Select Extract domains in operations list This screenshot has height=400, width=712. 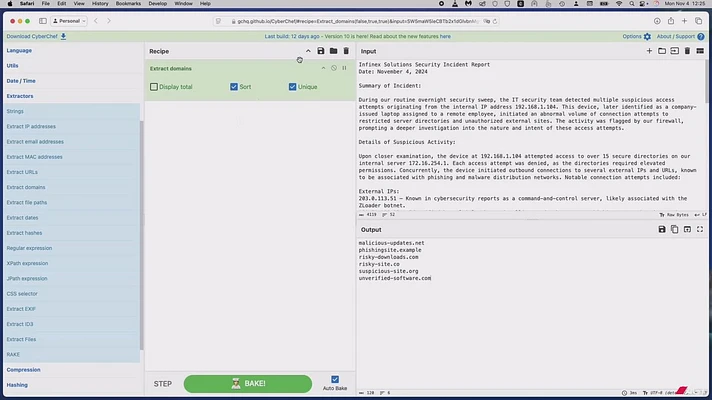(x=72, y=187)
